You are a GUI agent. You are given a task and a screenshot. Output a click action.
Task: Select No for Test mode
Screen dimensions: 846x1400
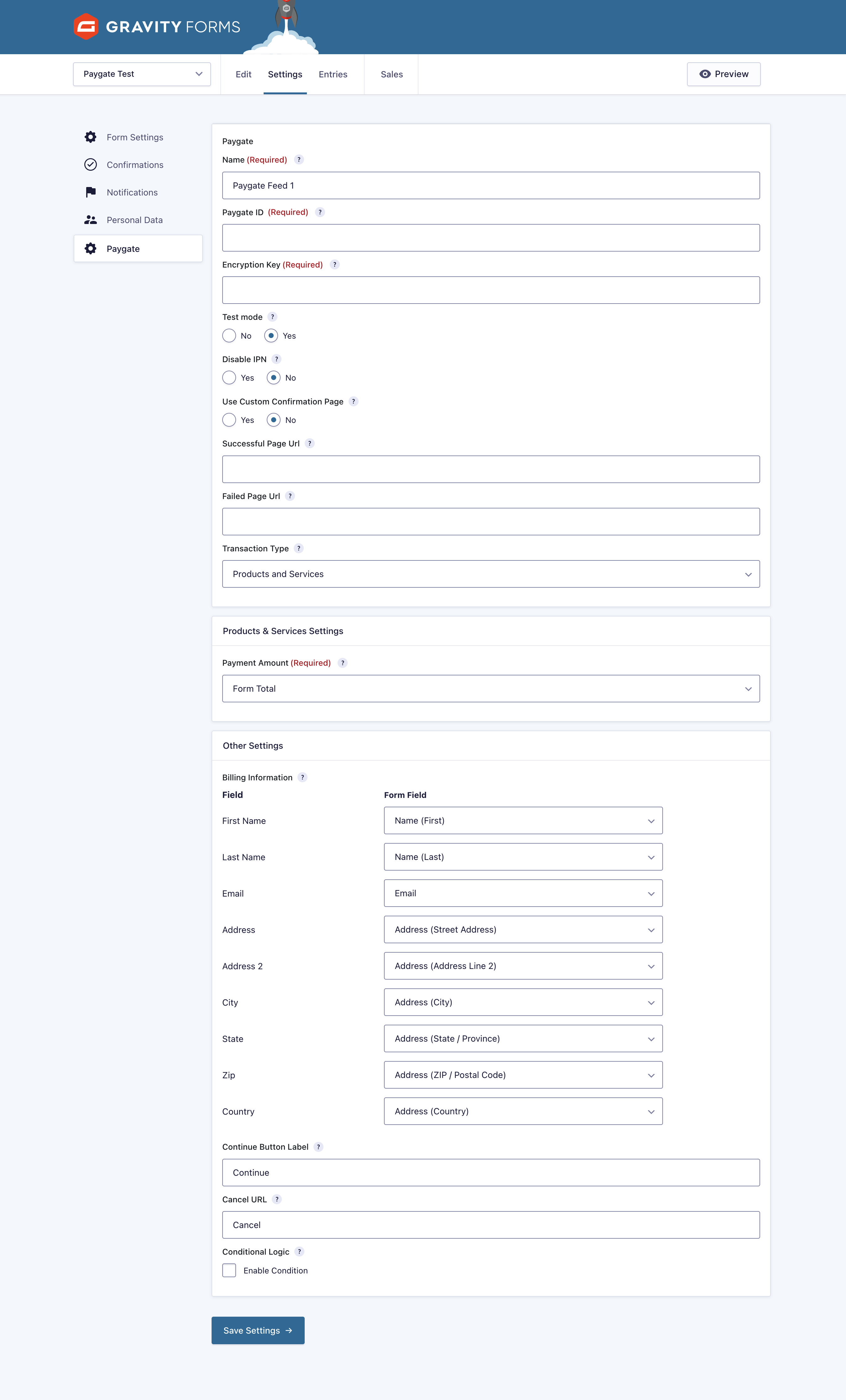click(x=229, y=336)
